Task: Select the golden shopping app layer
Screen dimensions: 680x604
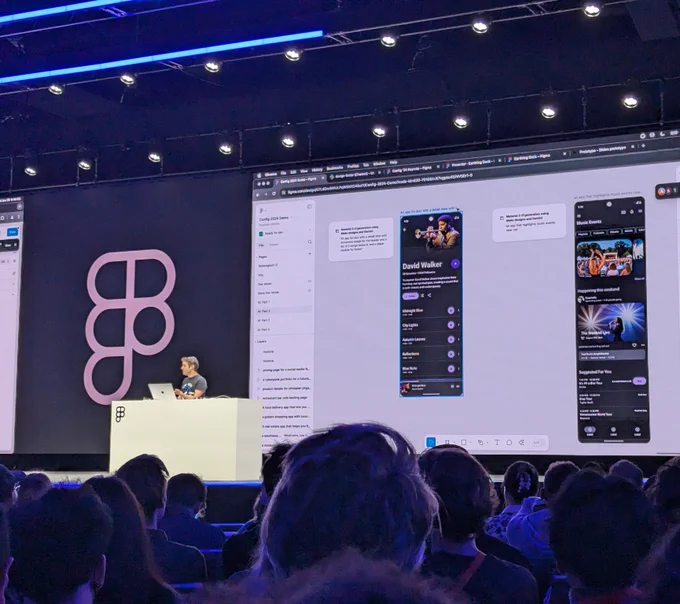Action: (287, 417)
